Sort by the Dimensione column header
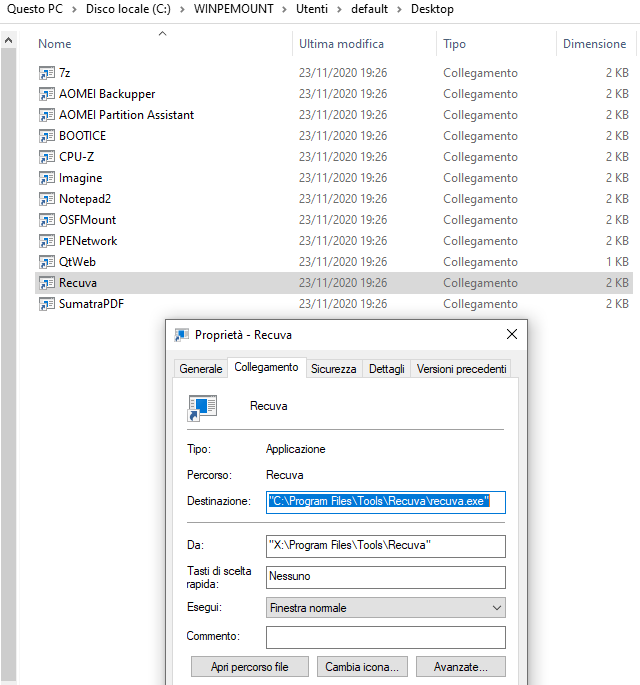The width and height of the screenshot is (640, 685). click(594, 44)
